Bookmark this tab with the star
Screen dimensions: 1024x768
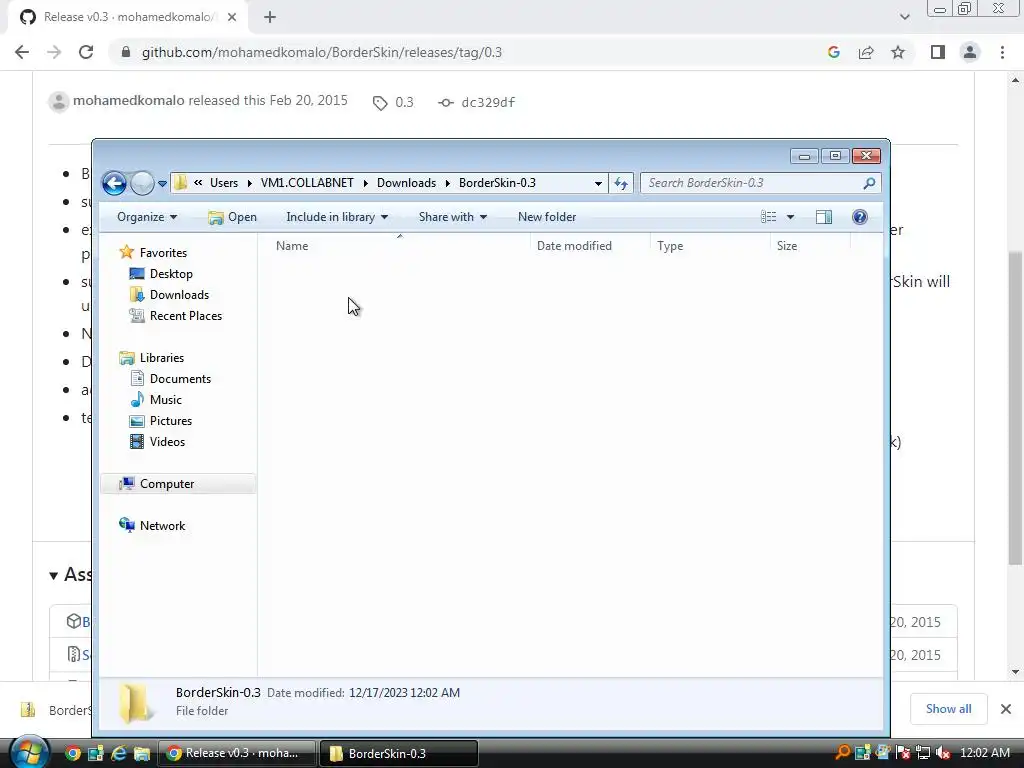click(x=898, y=52)
